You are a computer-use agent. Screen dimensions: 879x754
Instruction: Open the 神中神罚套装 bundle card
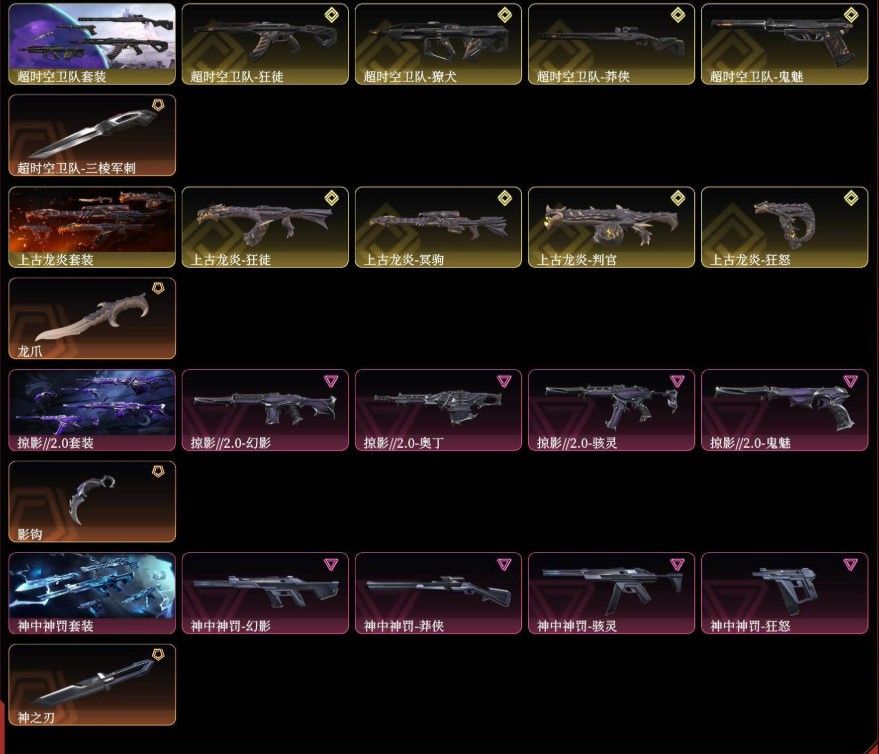92,593
